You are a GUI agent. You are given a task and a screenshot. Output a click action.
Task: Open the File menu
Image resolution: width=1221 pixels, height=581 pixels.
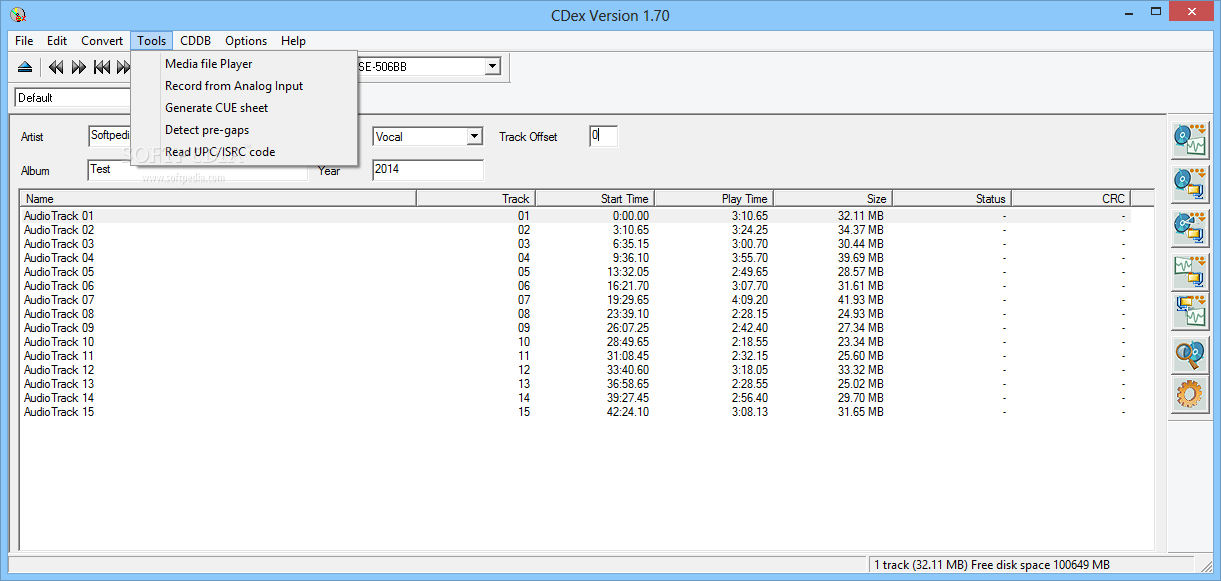[24, 41]
